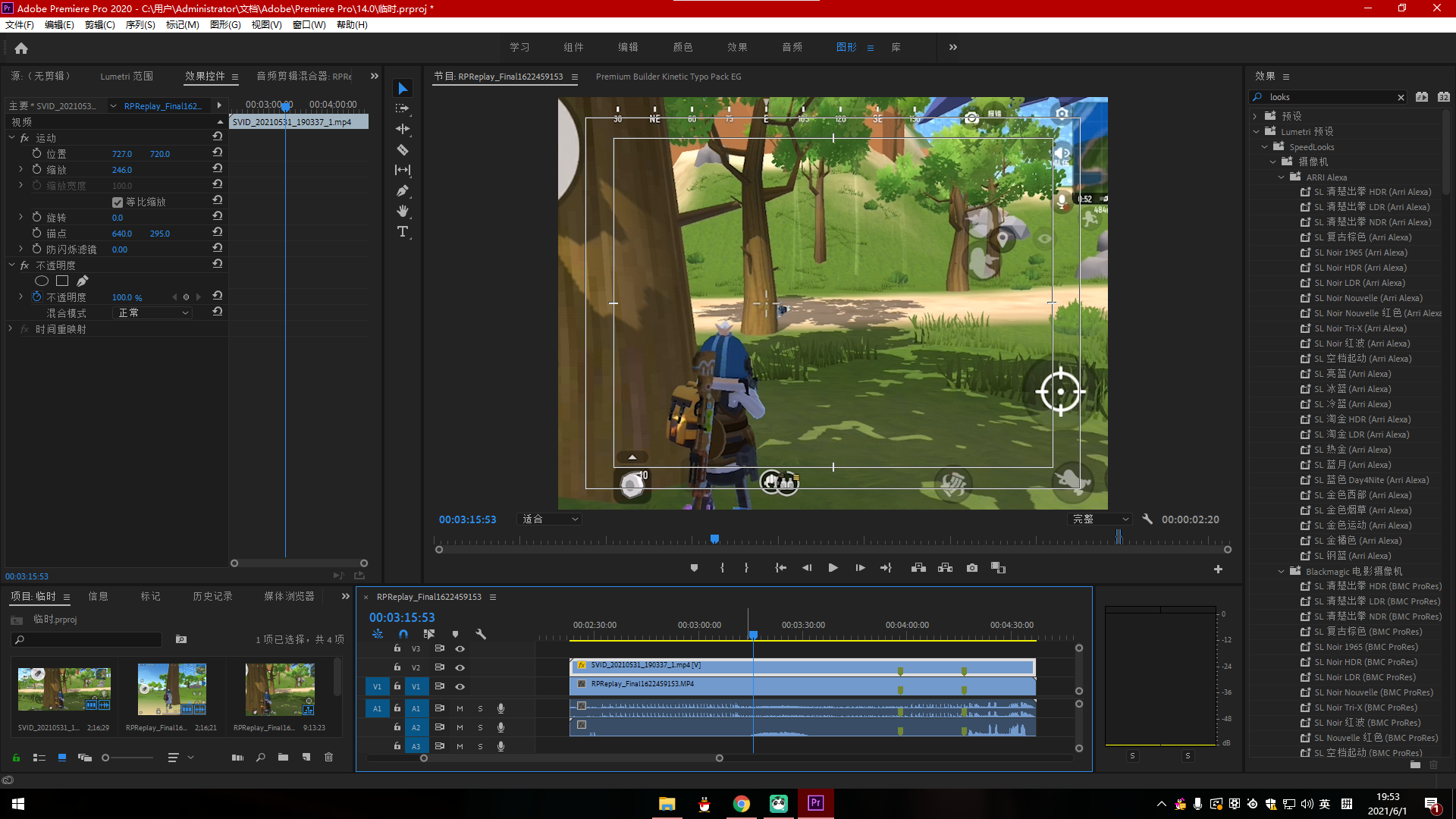Click the Position X value 727.0

point(122,154)
